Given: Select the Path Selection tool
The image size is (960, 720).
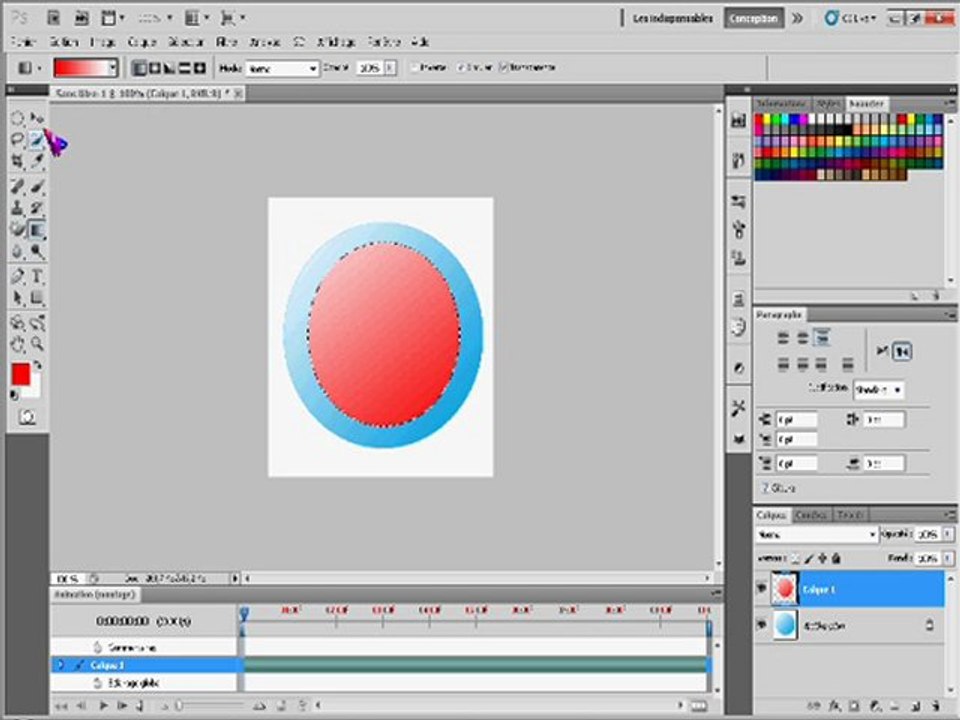Looking at the screenshot, I should pyautogui.click(x=17, y=298).
